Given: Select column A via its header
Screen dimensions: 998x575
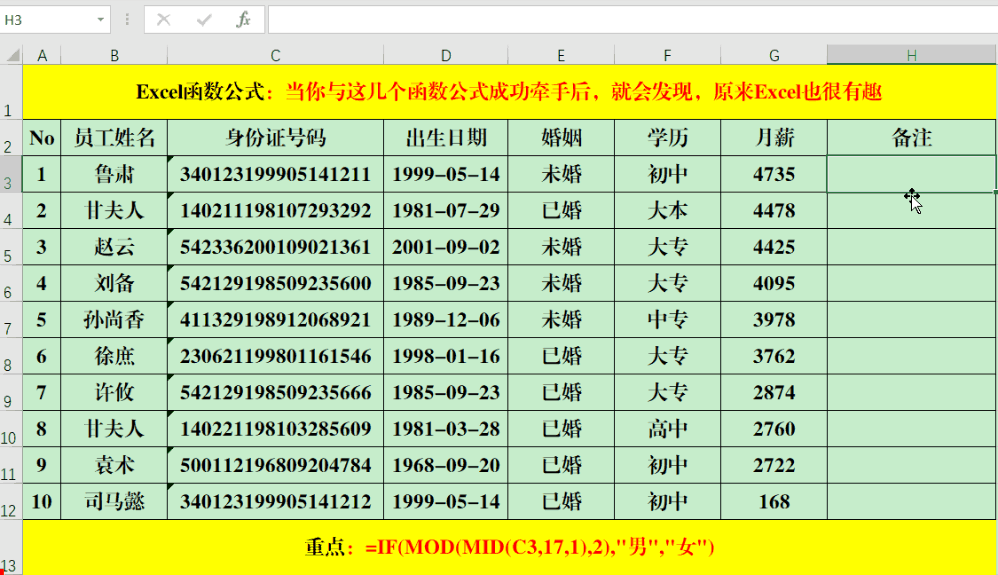Looking at the screenshot, I should 42,56.
